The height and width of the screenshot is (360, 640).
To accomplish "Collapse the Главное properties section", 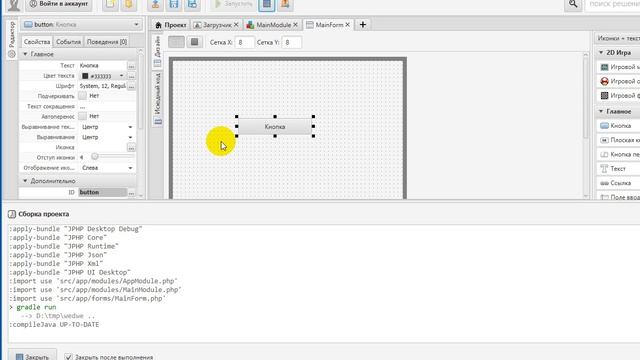I will point(25,54).
